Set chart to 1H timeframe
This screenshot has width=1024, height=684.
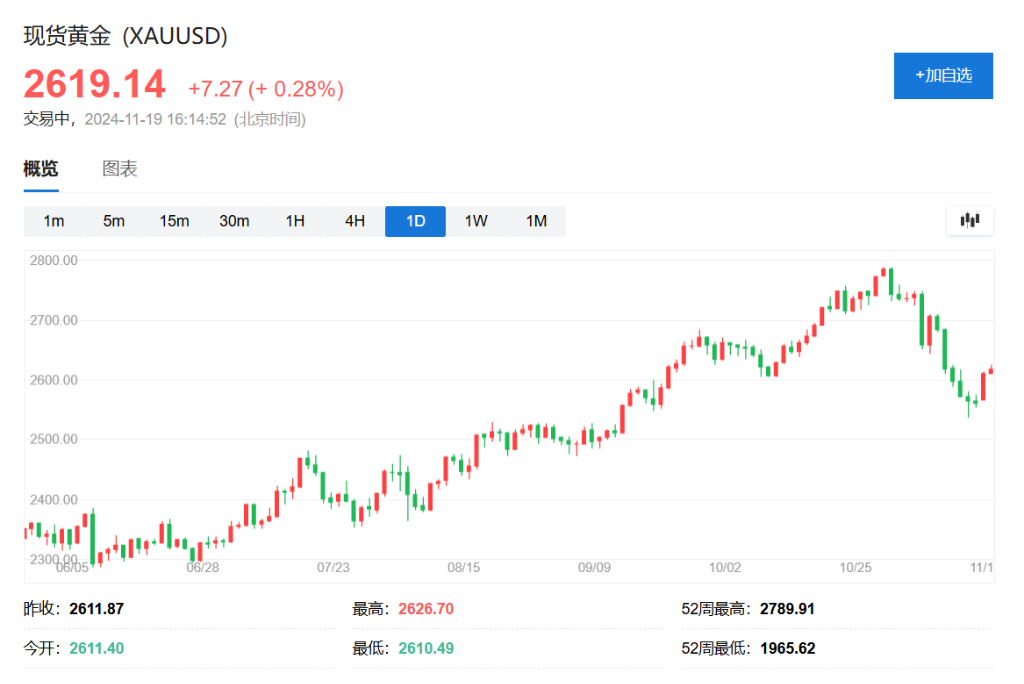pos(295,221)
